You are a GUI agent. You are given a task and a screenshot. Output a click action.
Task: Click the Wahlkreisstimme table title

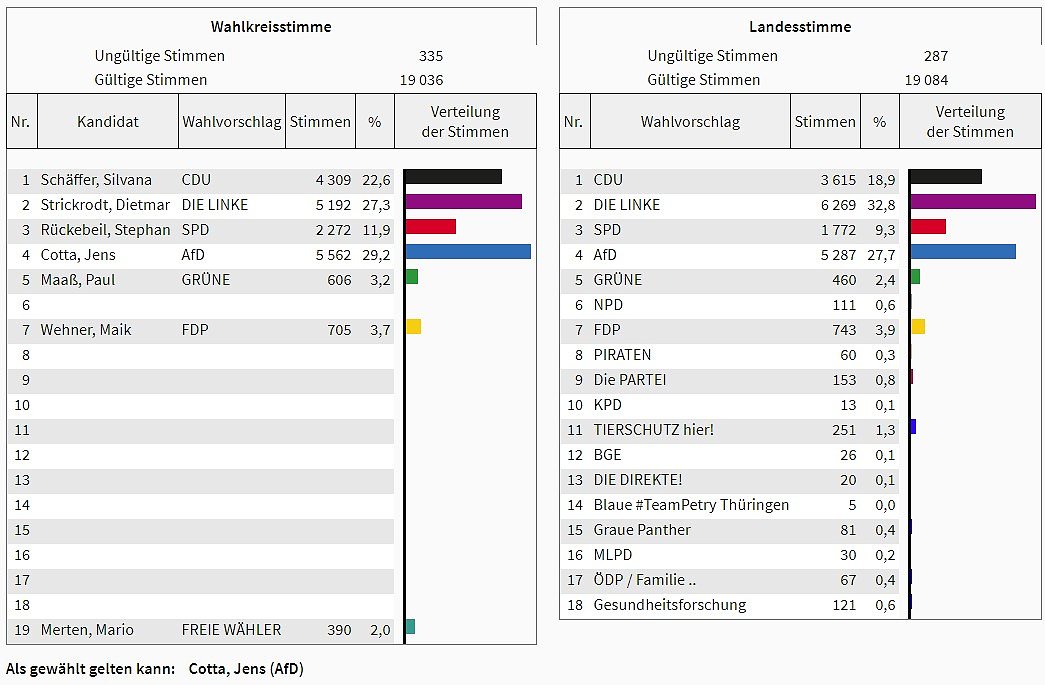click(x=271, y=27)
